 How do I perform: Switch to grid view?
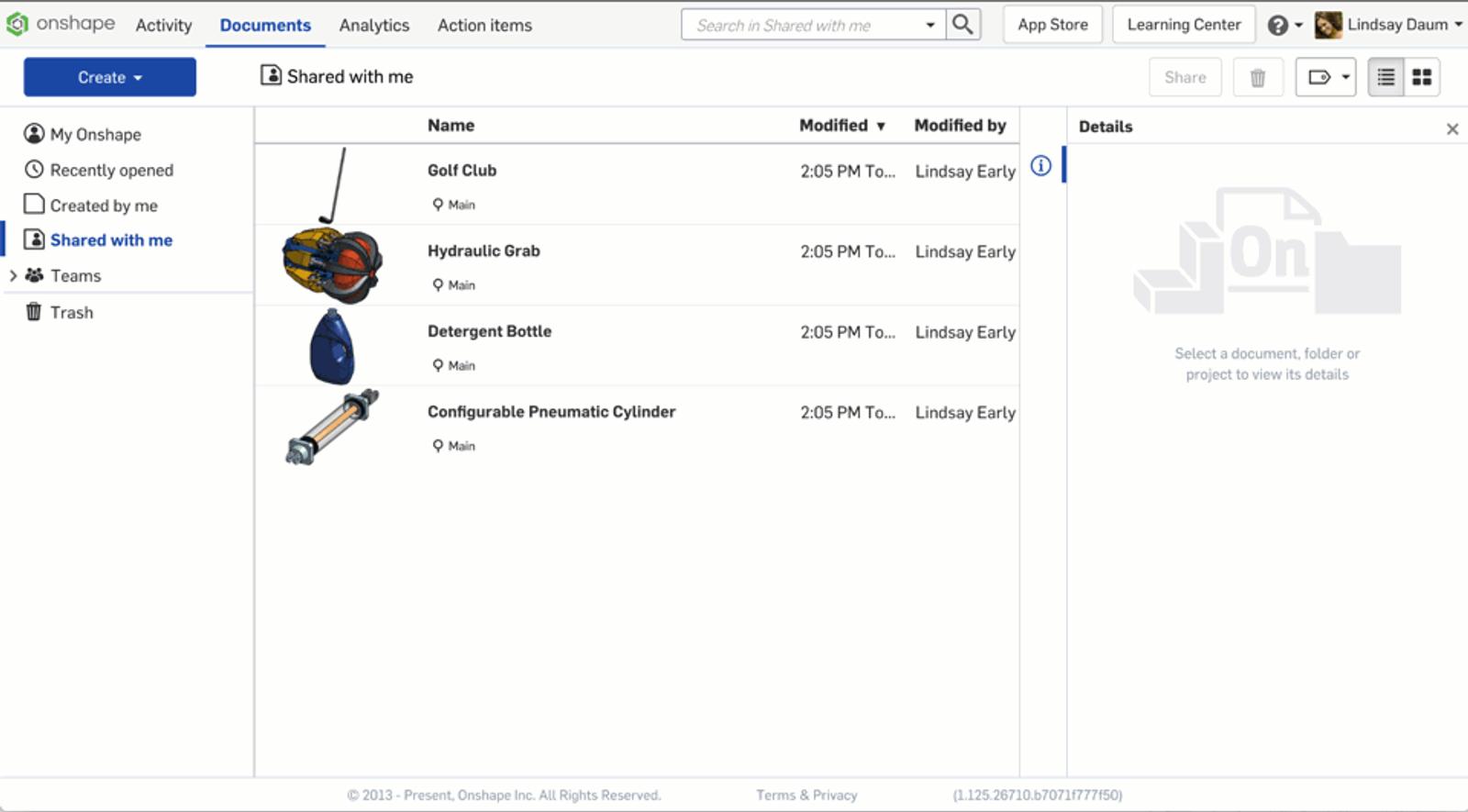point(1421,78)
